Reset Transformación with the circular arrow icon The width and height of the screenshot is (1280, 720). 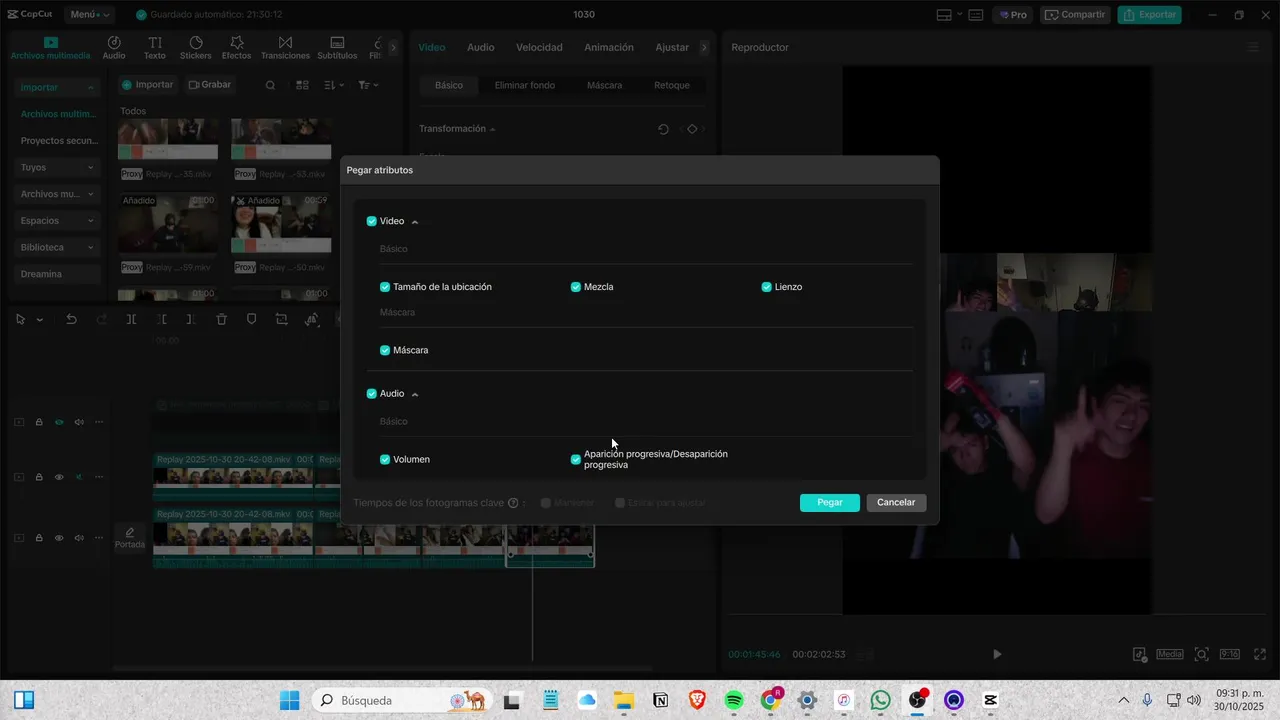(663, 129)
